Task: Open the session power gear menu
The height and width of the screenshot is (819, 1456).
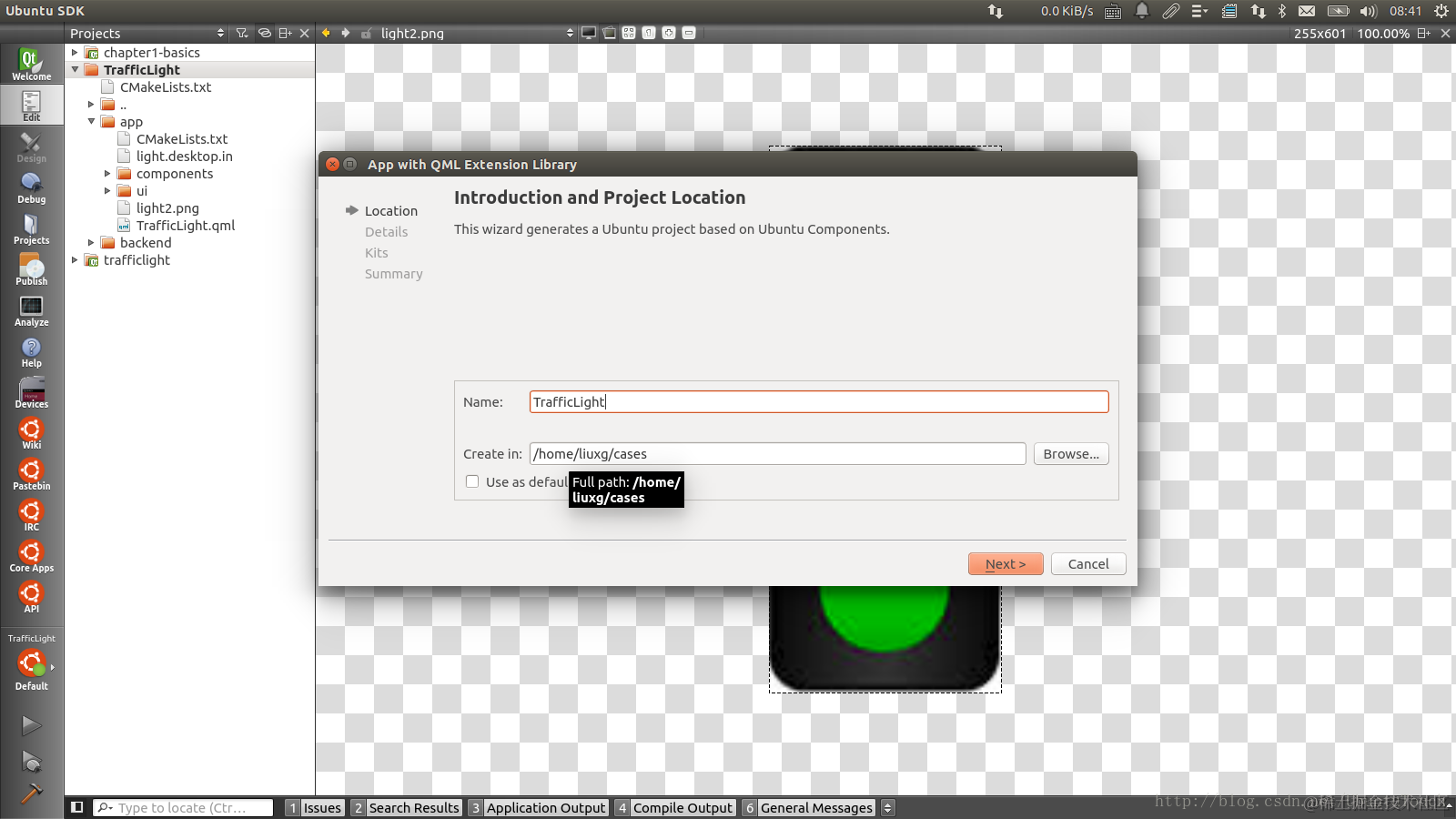Action: pyautogui.click(x=1441, y=11)
